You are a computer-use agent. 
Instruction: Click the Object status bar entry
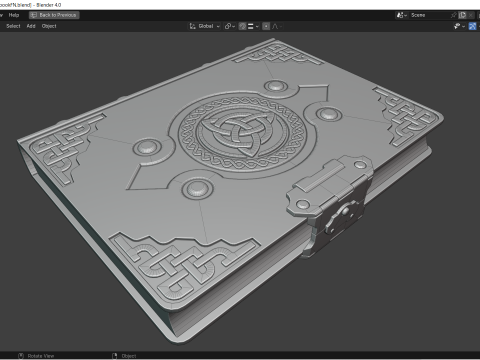[124, 356]
